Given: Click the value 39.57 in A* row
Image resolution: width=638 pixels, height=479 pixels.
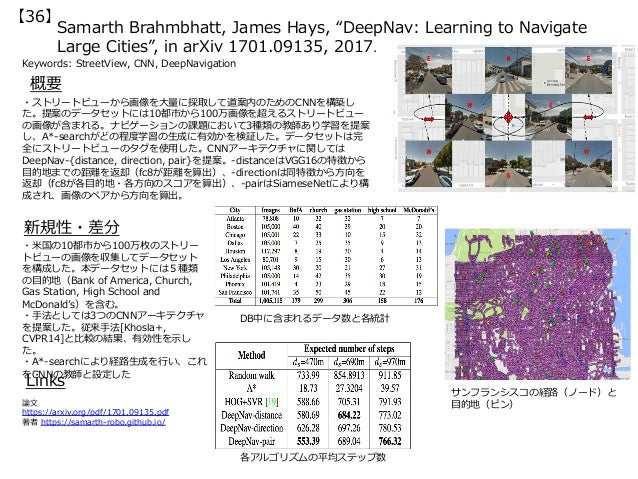Looking at the screenshot, I should click(x=389, y=388).
